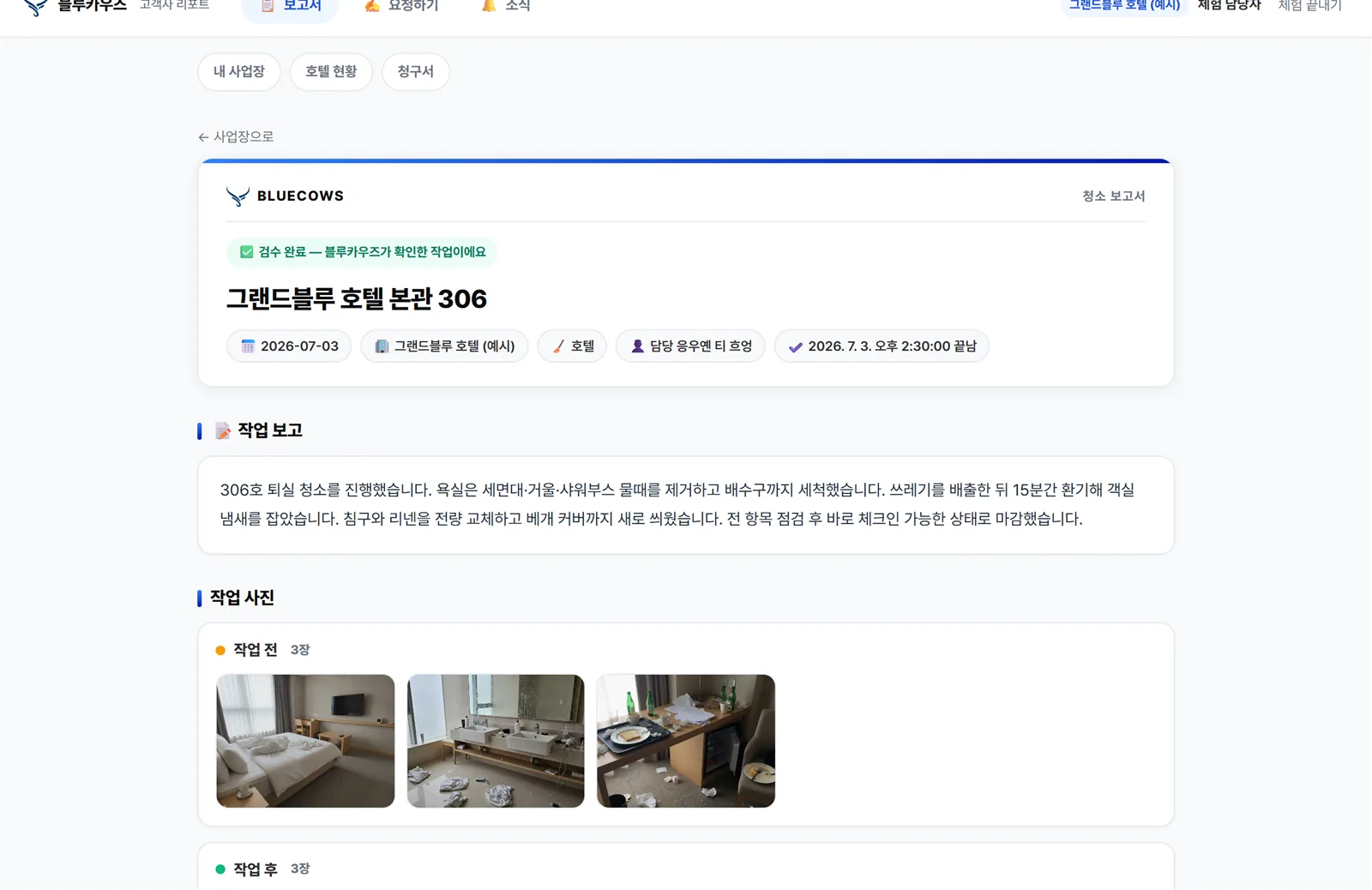1372x890 pixels.
Task: Click the 작업 전 label
Action: tap(256, 650)
